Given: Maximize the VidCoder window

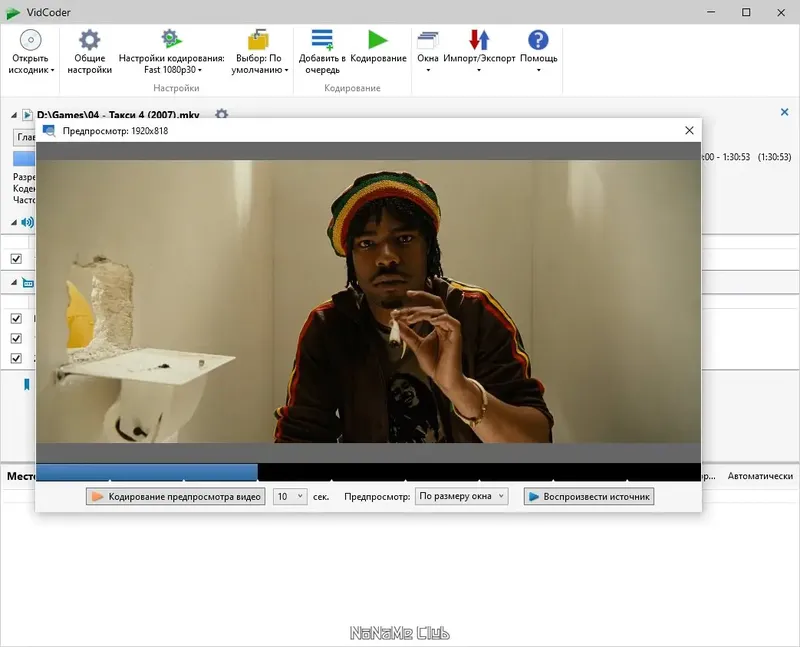Looking at the screenshot, I should pyautogui.click(x=746, y=12).
